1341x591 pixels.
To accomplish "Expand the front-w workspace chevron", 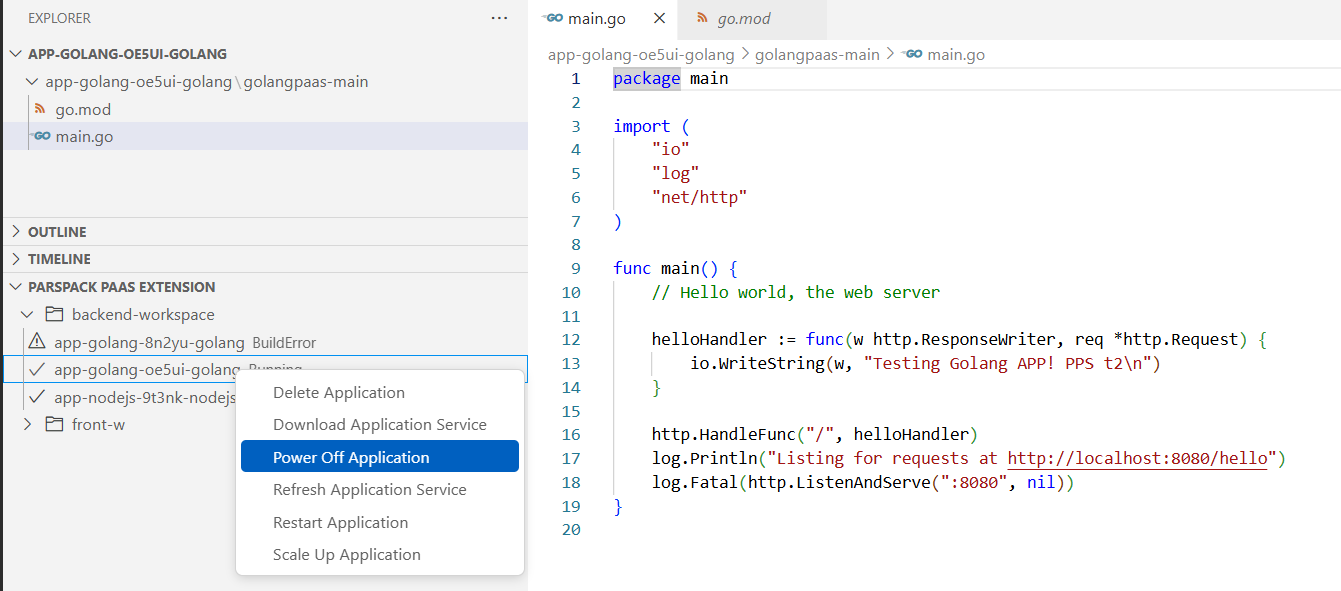I will pyautogui.click(x=27, y=424).
